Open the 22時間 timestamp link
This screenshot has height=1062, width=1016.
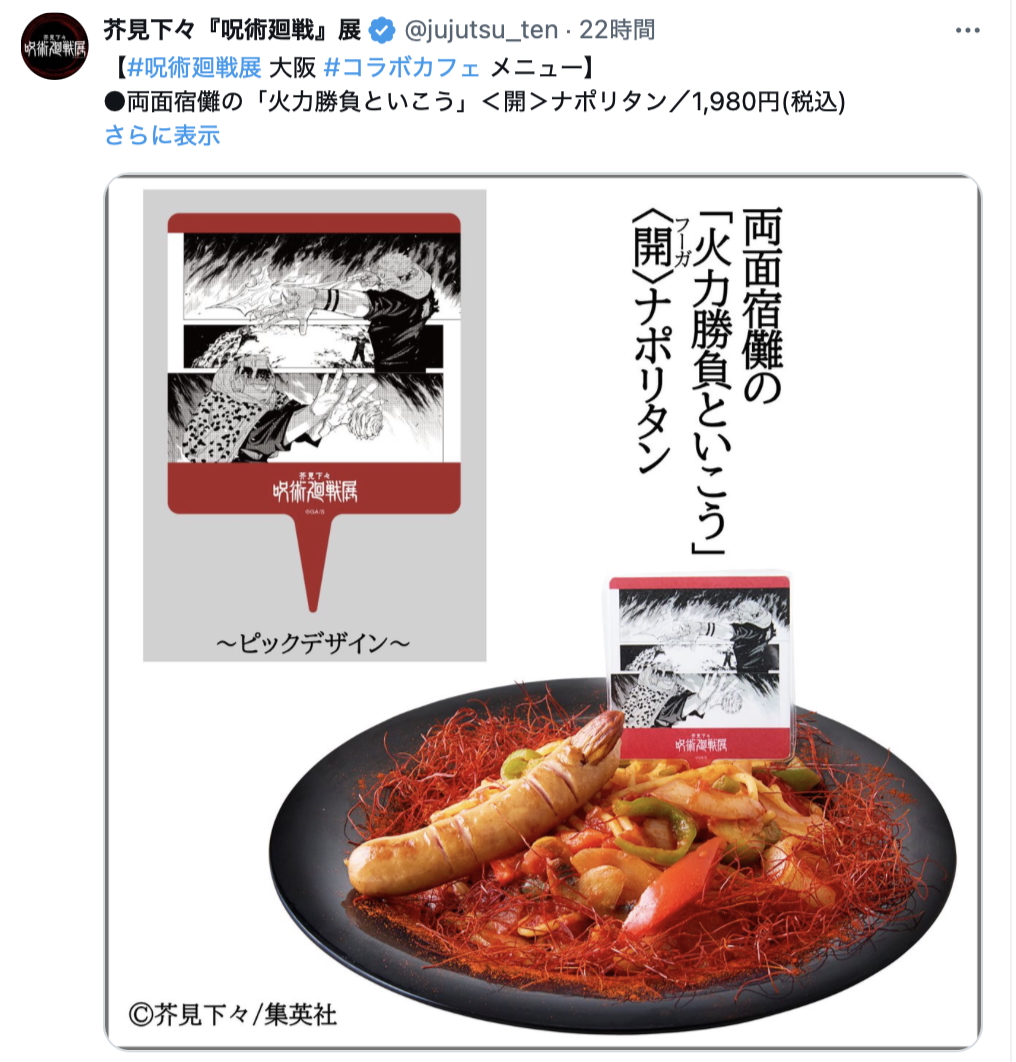point(617,30)
